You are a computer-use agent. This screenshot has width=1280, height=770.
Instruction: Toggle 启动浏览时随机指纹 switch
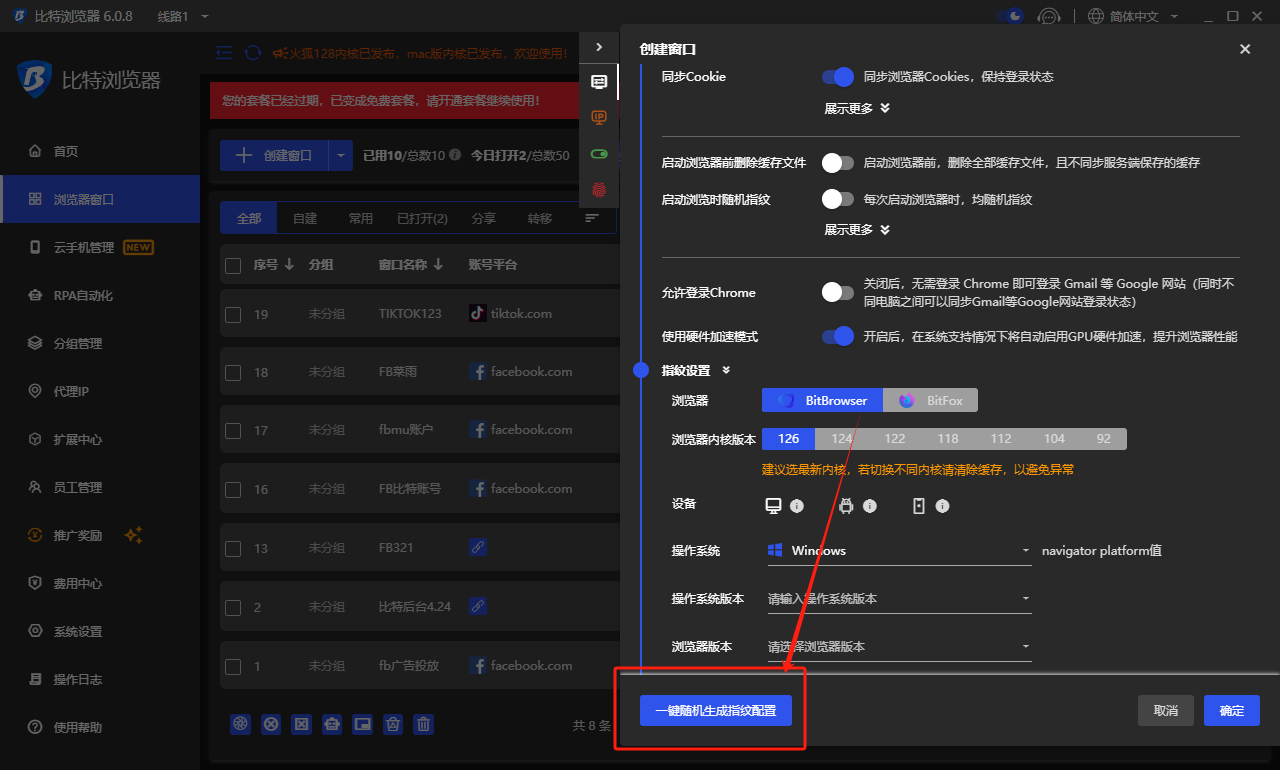click(x=838, y=199)
